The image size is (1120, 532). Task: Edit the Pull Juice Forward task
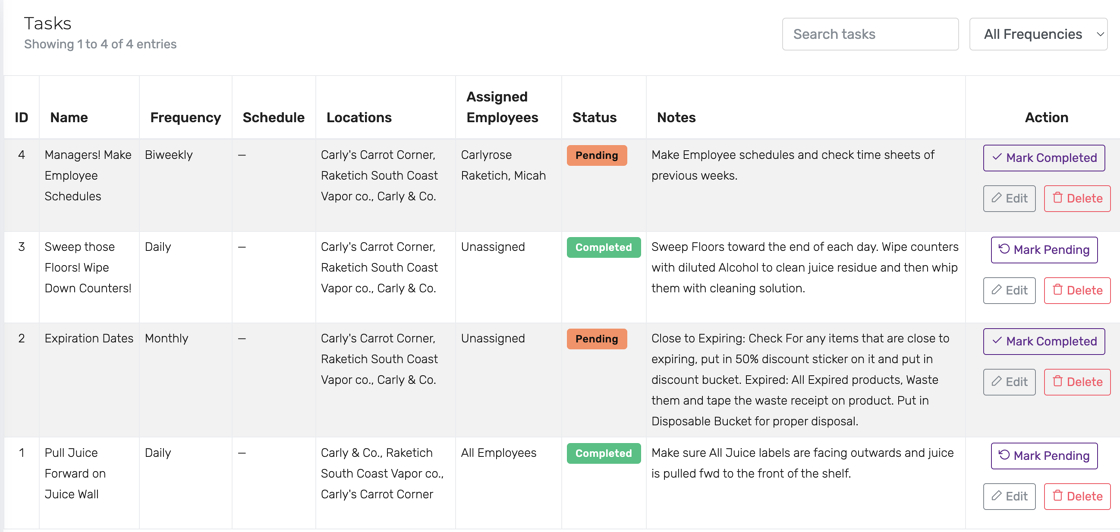click(x=1009, y=496)
